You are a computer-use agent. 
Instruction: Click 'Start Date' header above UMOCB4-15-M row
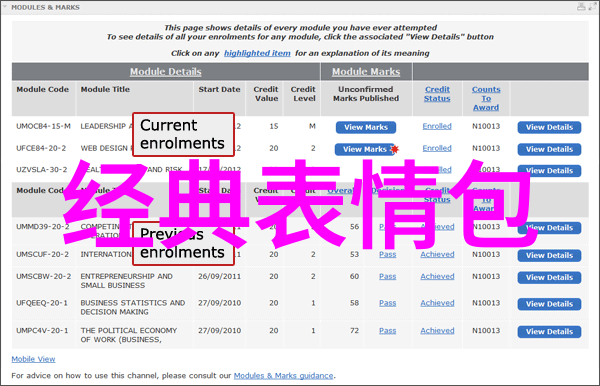point(219,89)
